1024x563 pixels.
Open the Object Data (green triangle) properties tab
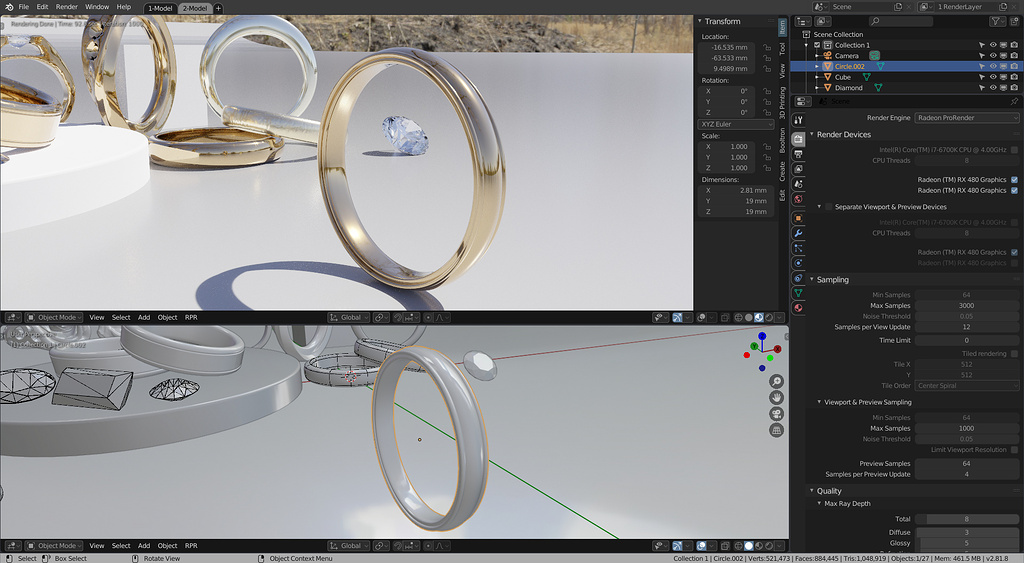click(x=798, y=293)
